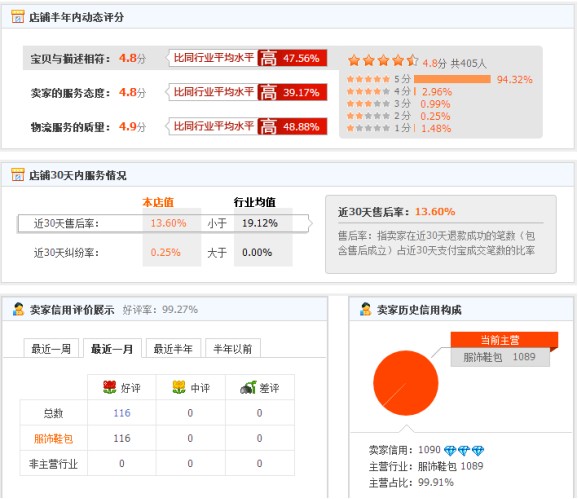Click the 高 48.88% comparison badge
The width and height of the screenshot is (578, 499).
pos(292,126)
